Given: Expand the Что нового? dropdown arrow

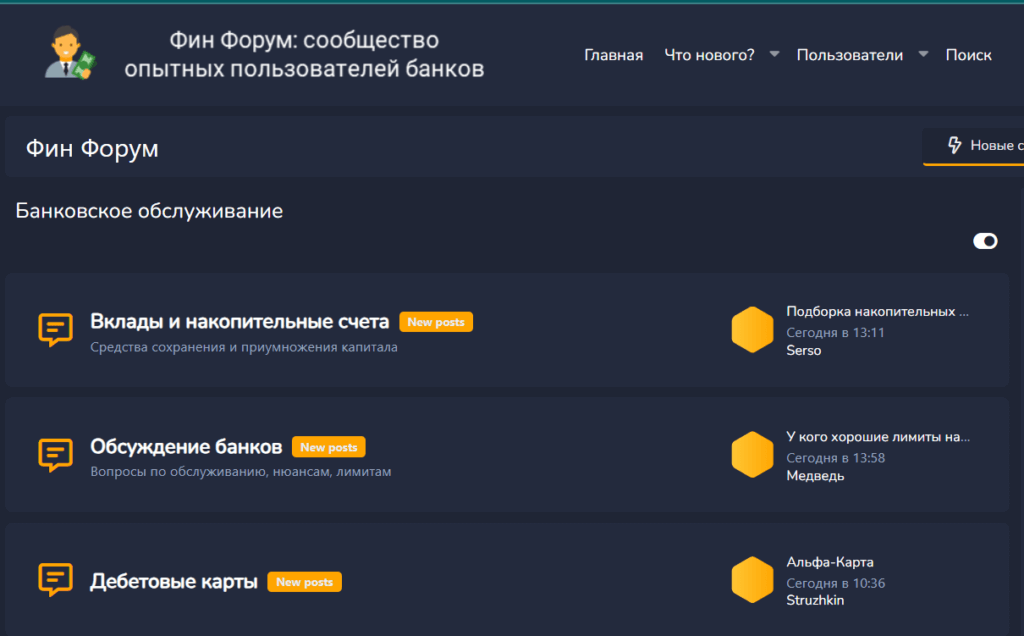Looking at the screenshot, I should coord(774,54).
